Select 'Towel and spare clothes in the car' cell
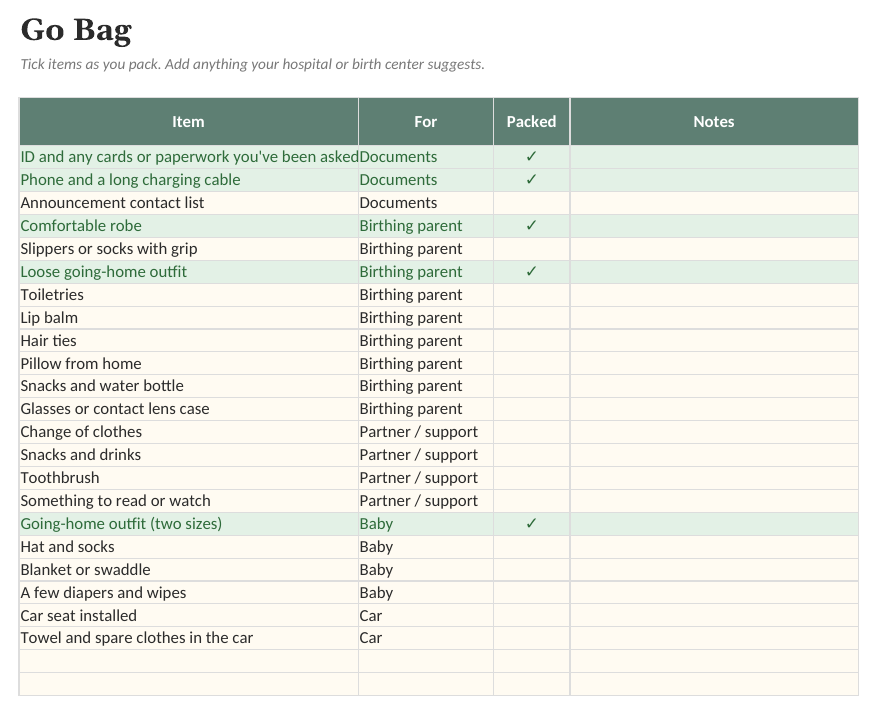 click(188, 638)
